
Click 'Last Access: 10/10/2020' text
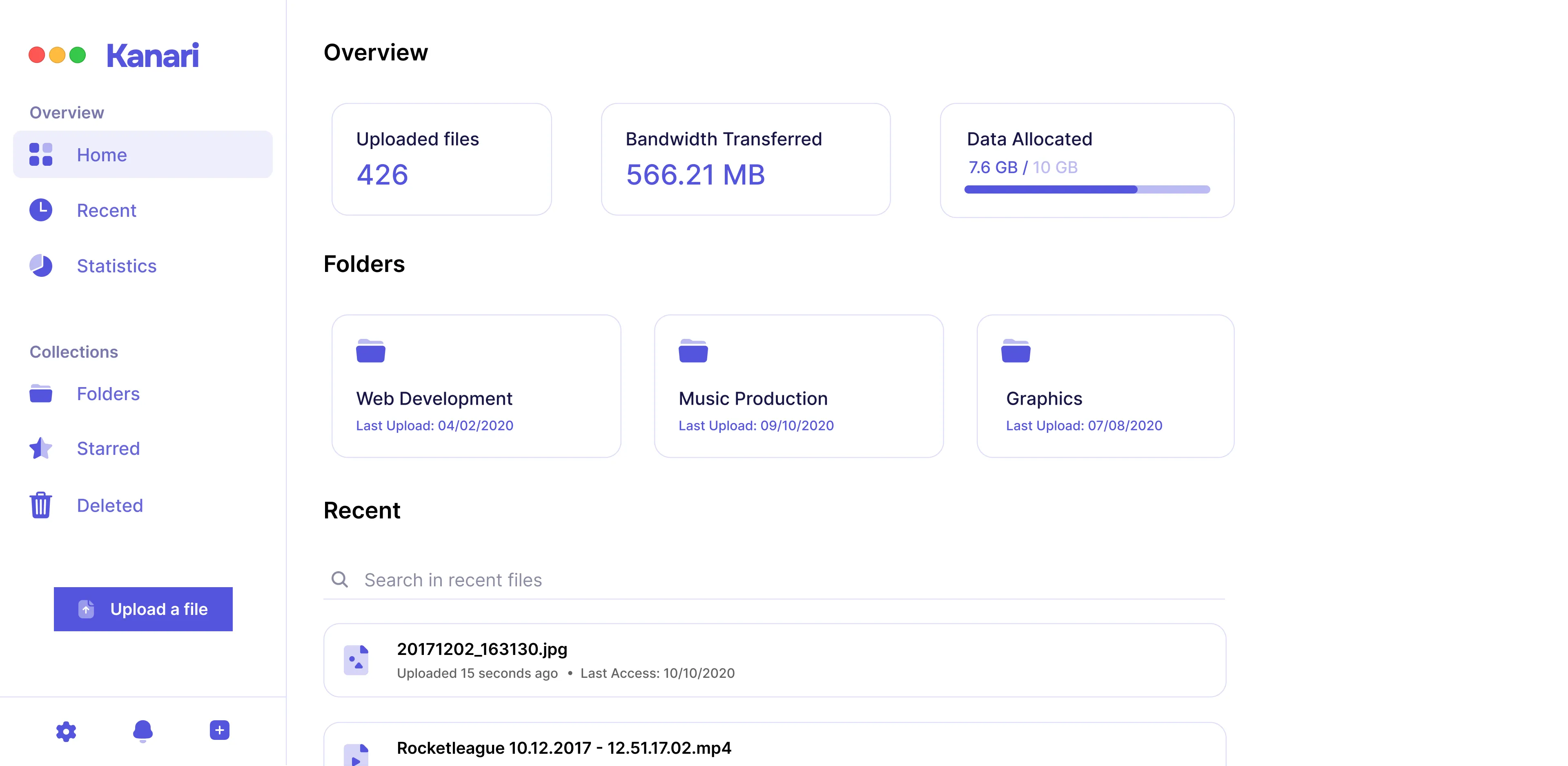tap(657, 673)
